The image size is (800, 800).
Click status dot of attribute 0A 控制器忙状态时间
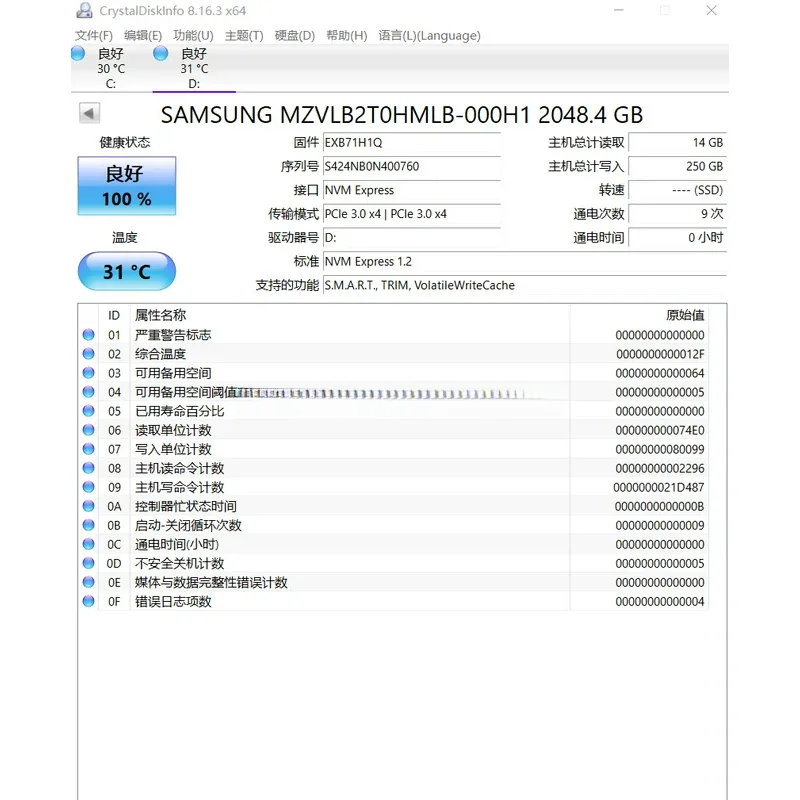click(x=88, y=506)
